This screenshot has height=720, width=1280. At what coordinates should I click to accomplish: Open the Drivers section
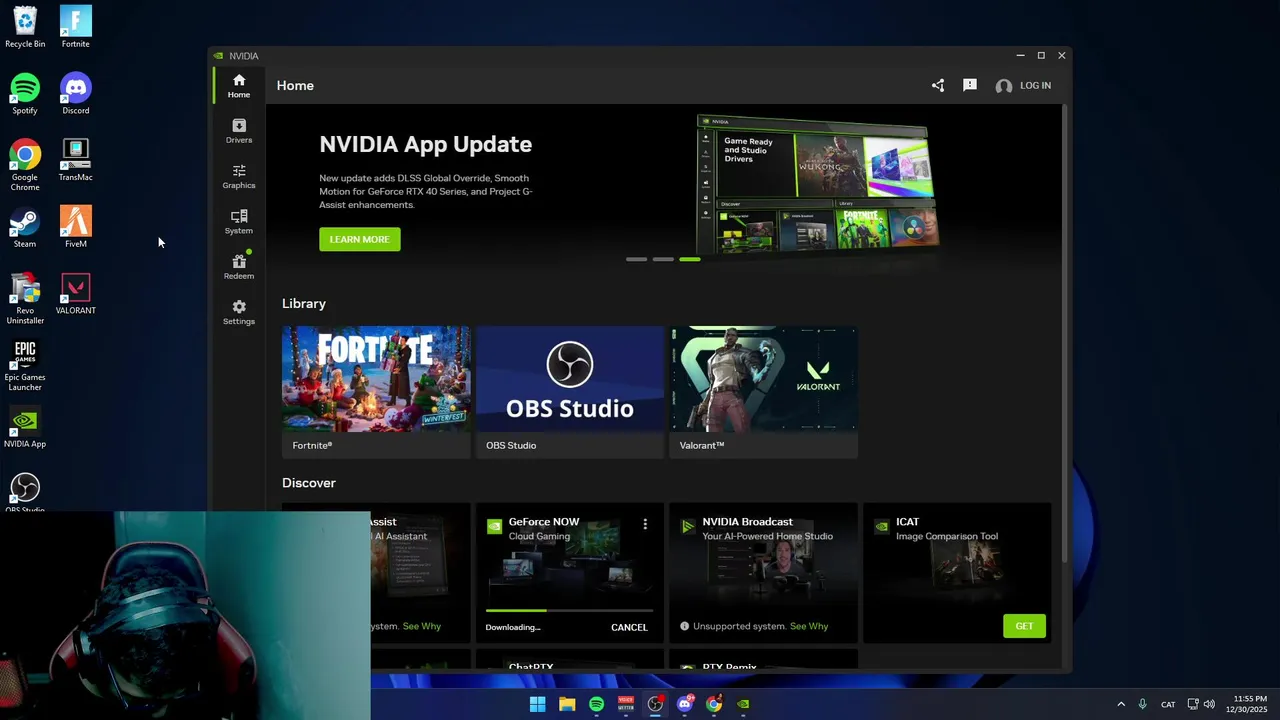(238, 131)
